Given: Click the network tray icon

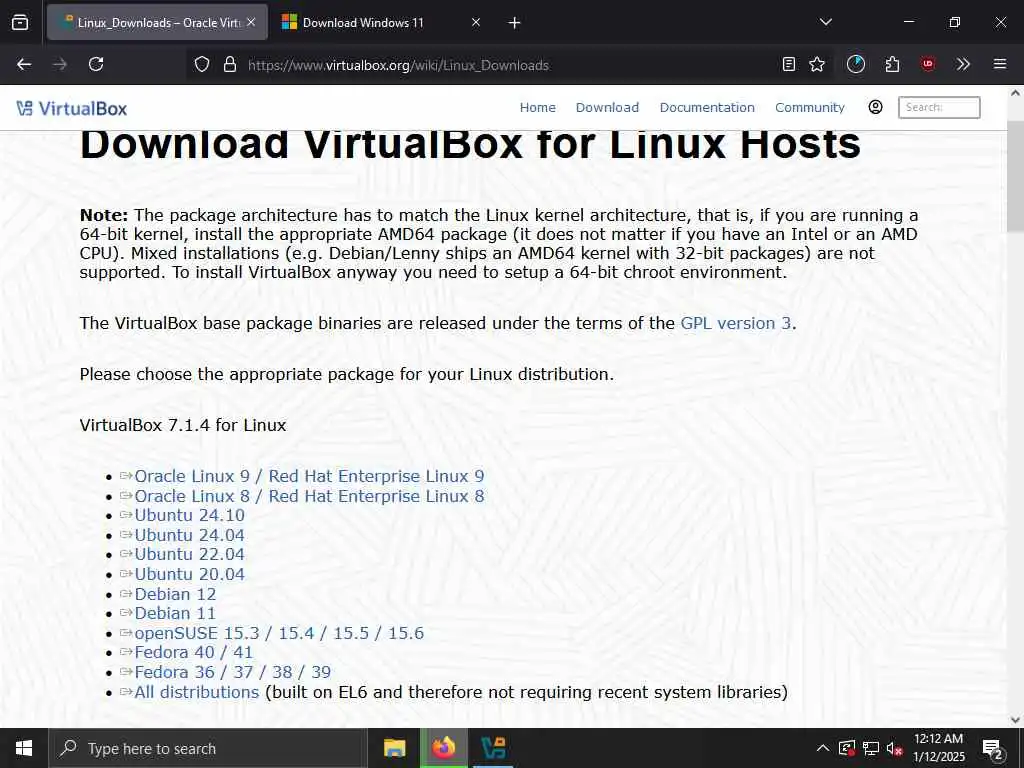Looking at the screenshot, I should coord(871,748).
